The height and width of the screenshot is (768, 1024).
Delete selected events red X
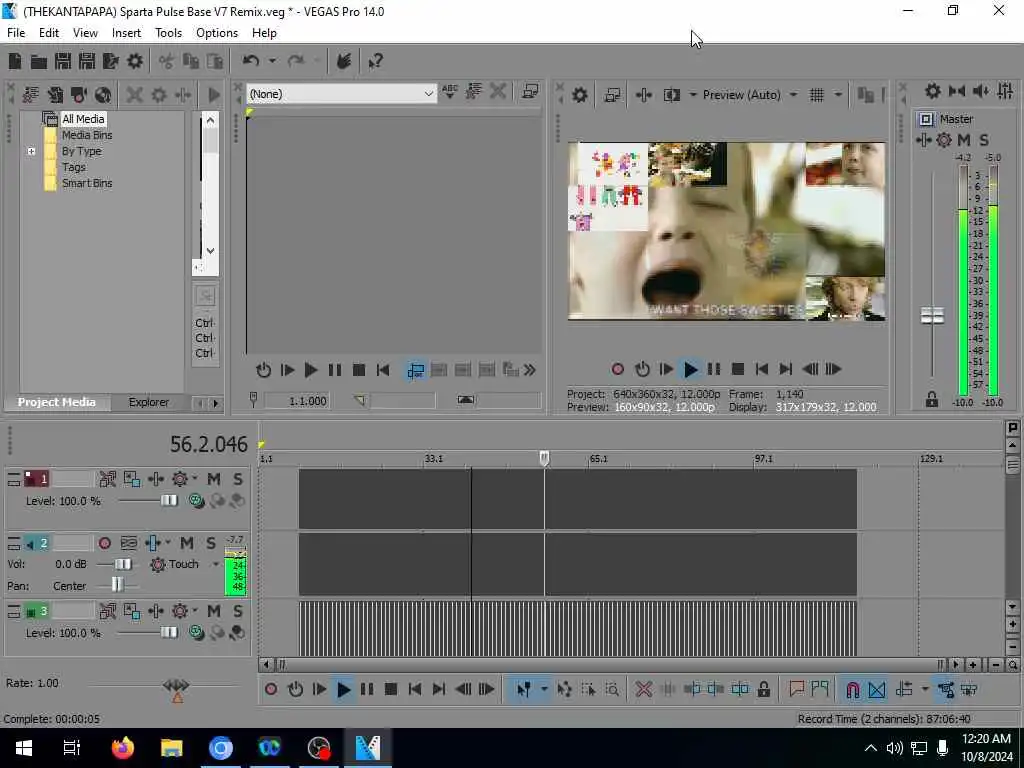coord(643,689)
